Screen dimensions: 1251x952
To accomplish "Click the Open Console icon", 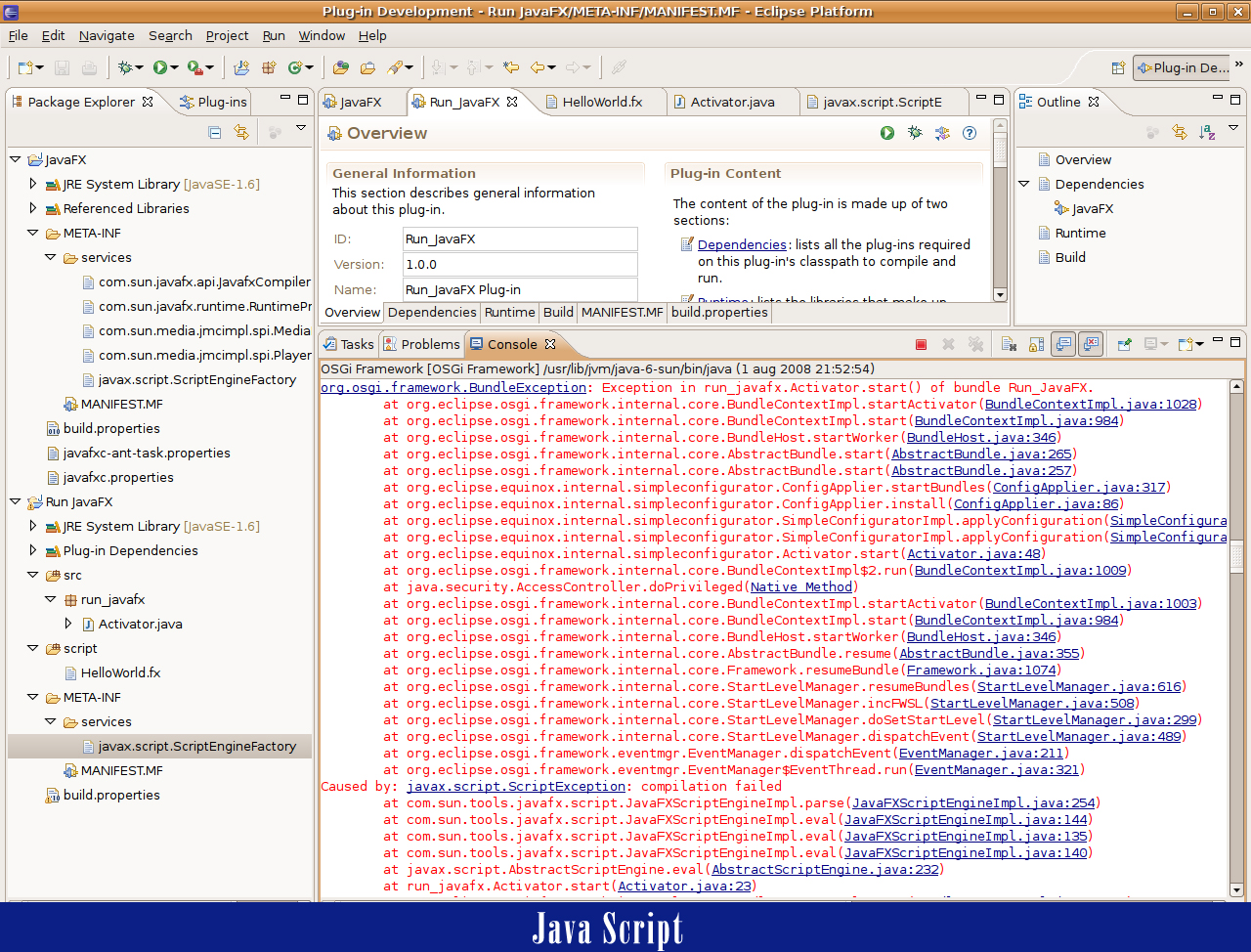I will pos(1186,344).
